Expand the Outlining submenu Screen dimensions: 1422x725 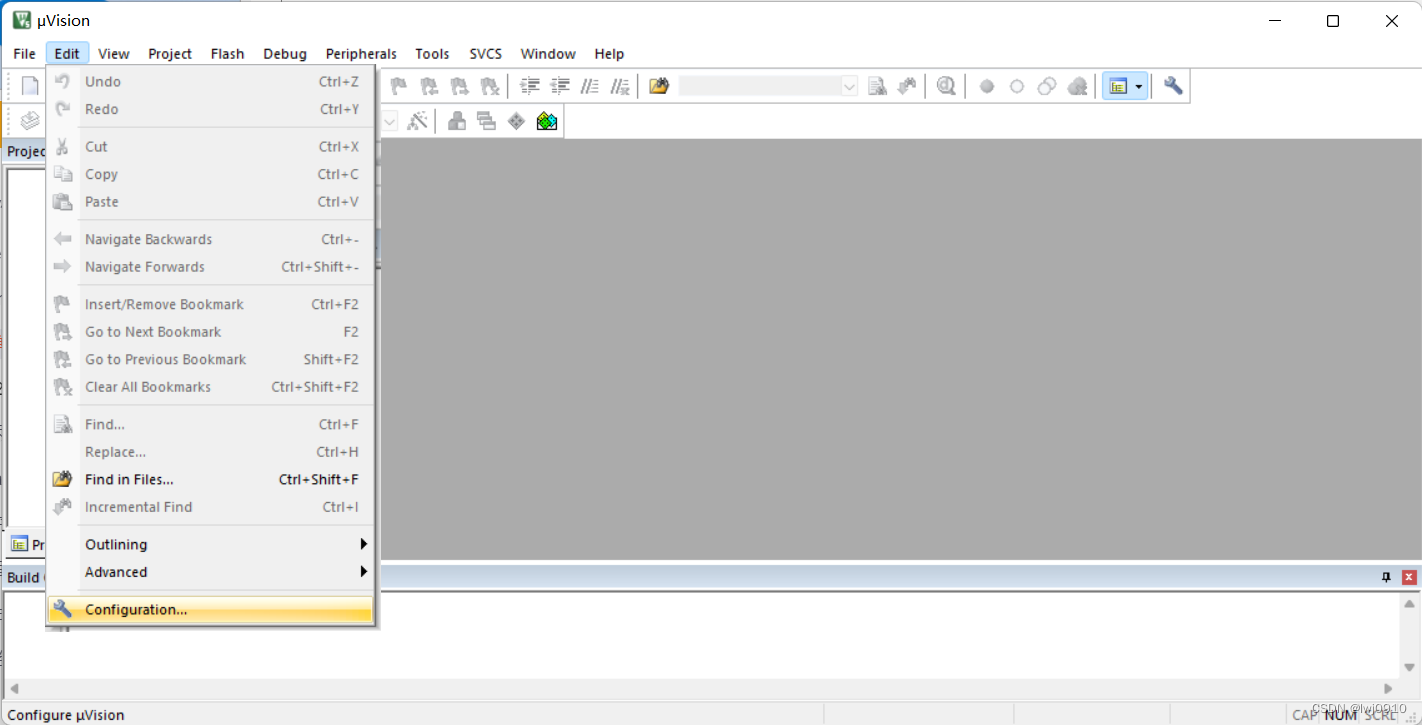(210, 544)
